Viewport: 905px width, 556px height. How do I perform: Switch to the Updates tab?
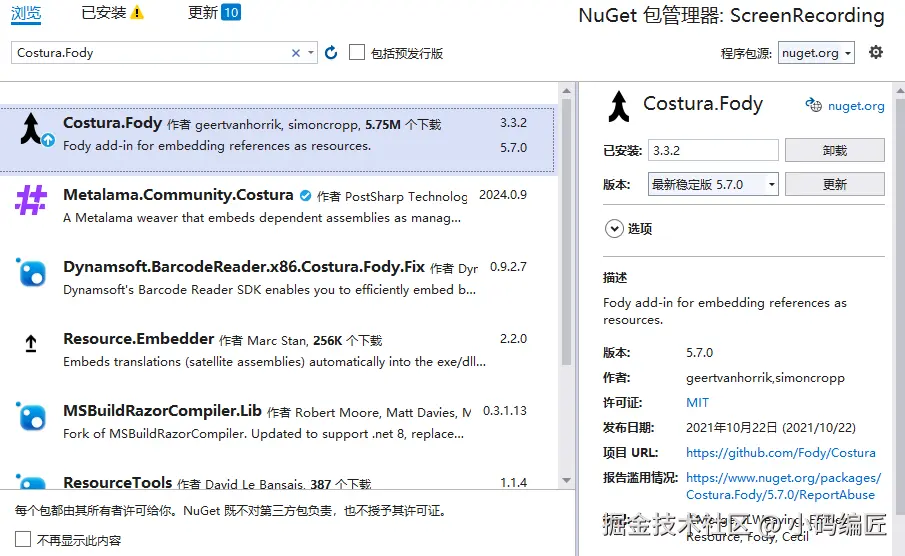203,12
